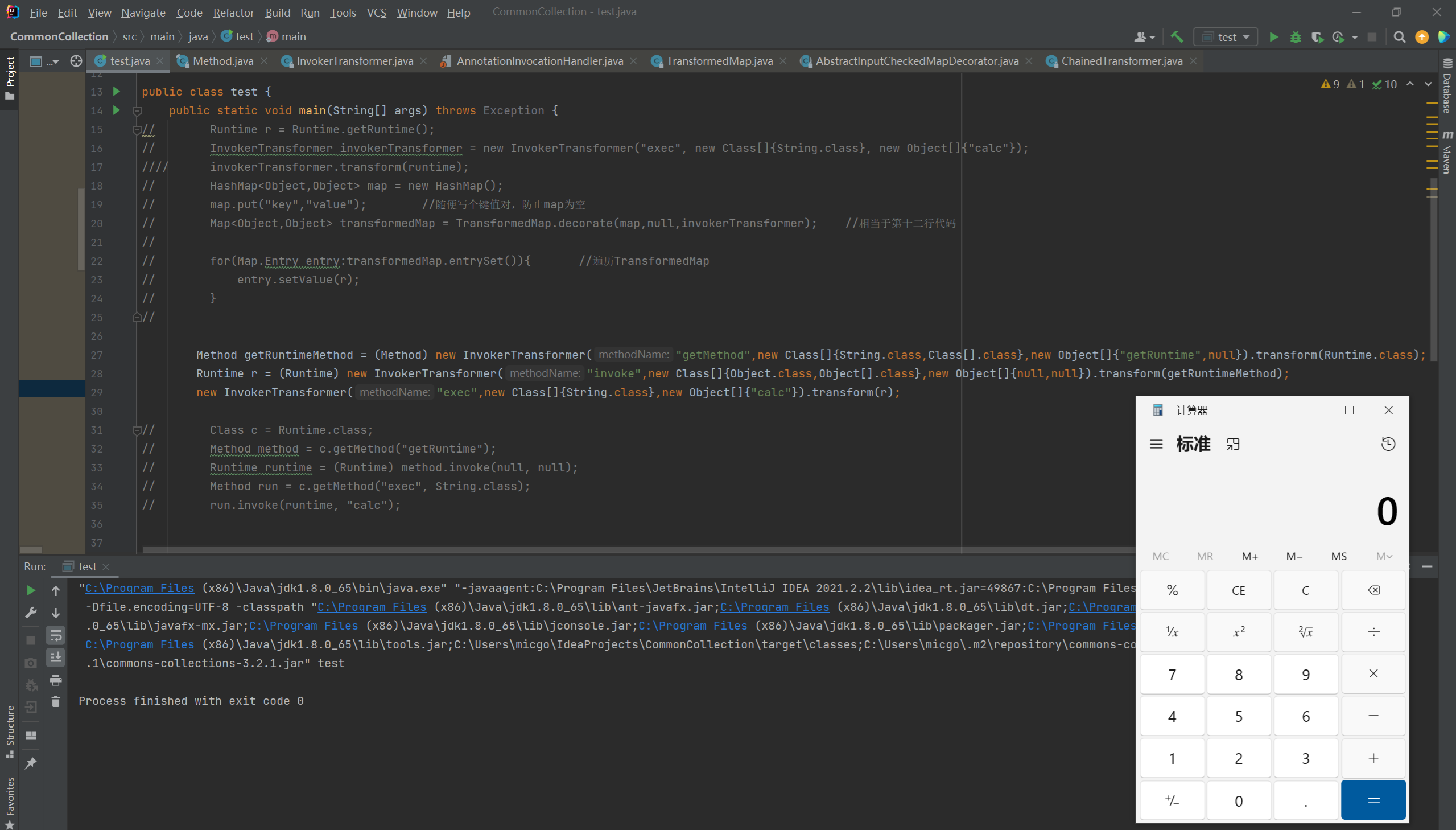Pin the Run tab with pin icon
Screen dimensions: 1456x830
click(31, 763)
